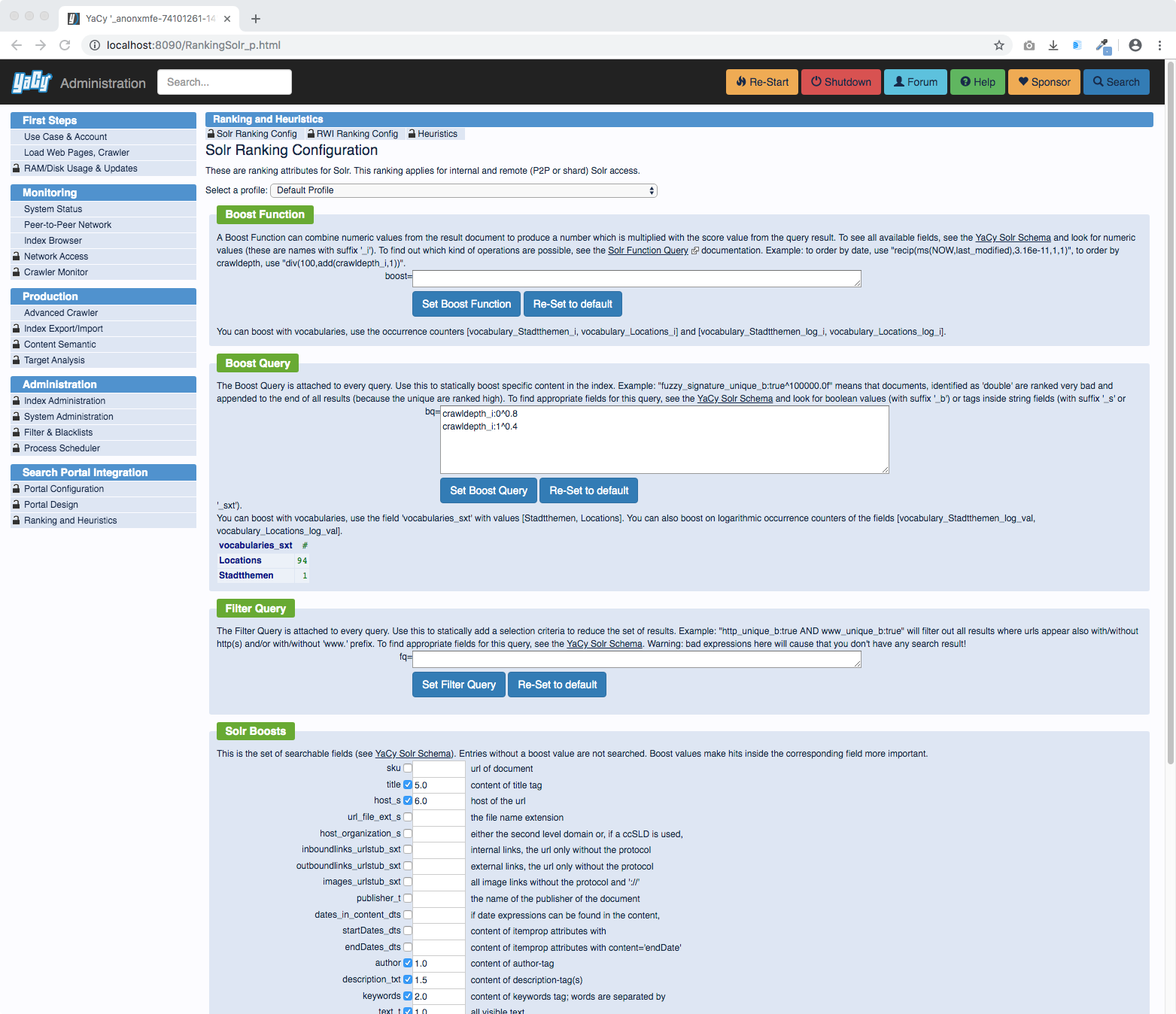Screen dimensions: 1176x1014
Task: Open Peer-to-Peer Network menu item
Action: point(68,225)
